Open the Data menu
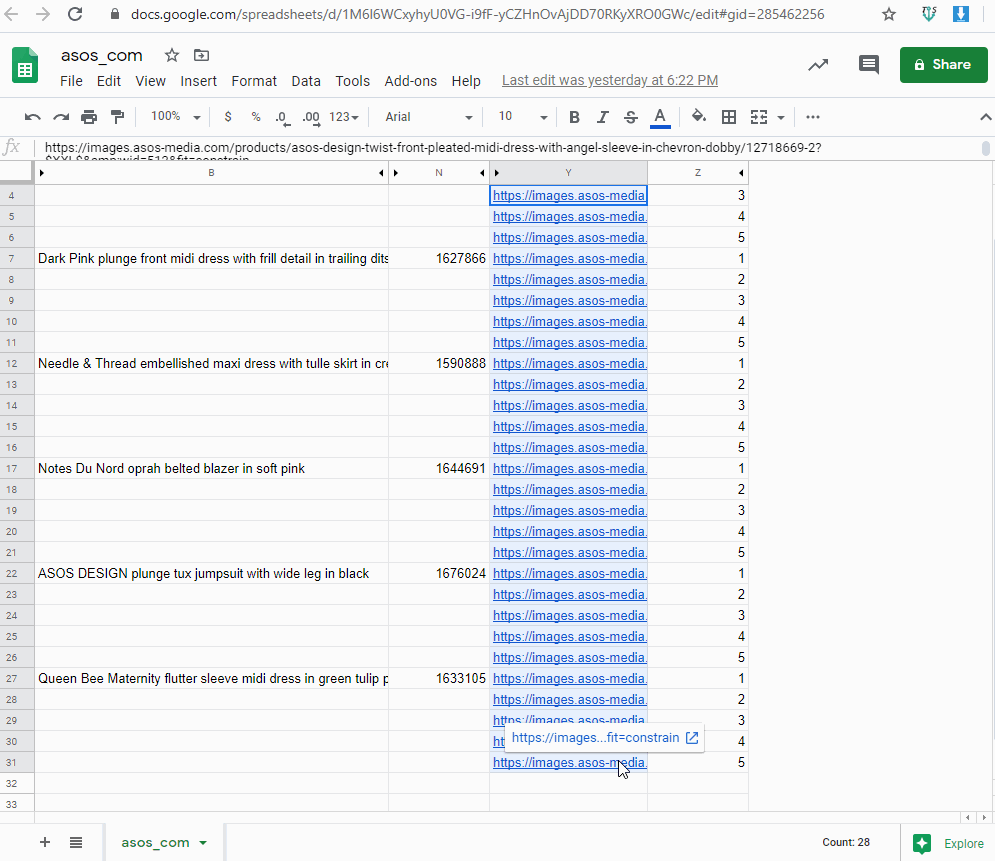Viewport: 995px width, 861px height. (306, 81)
